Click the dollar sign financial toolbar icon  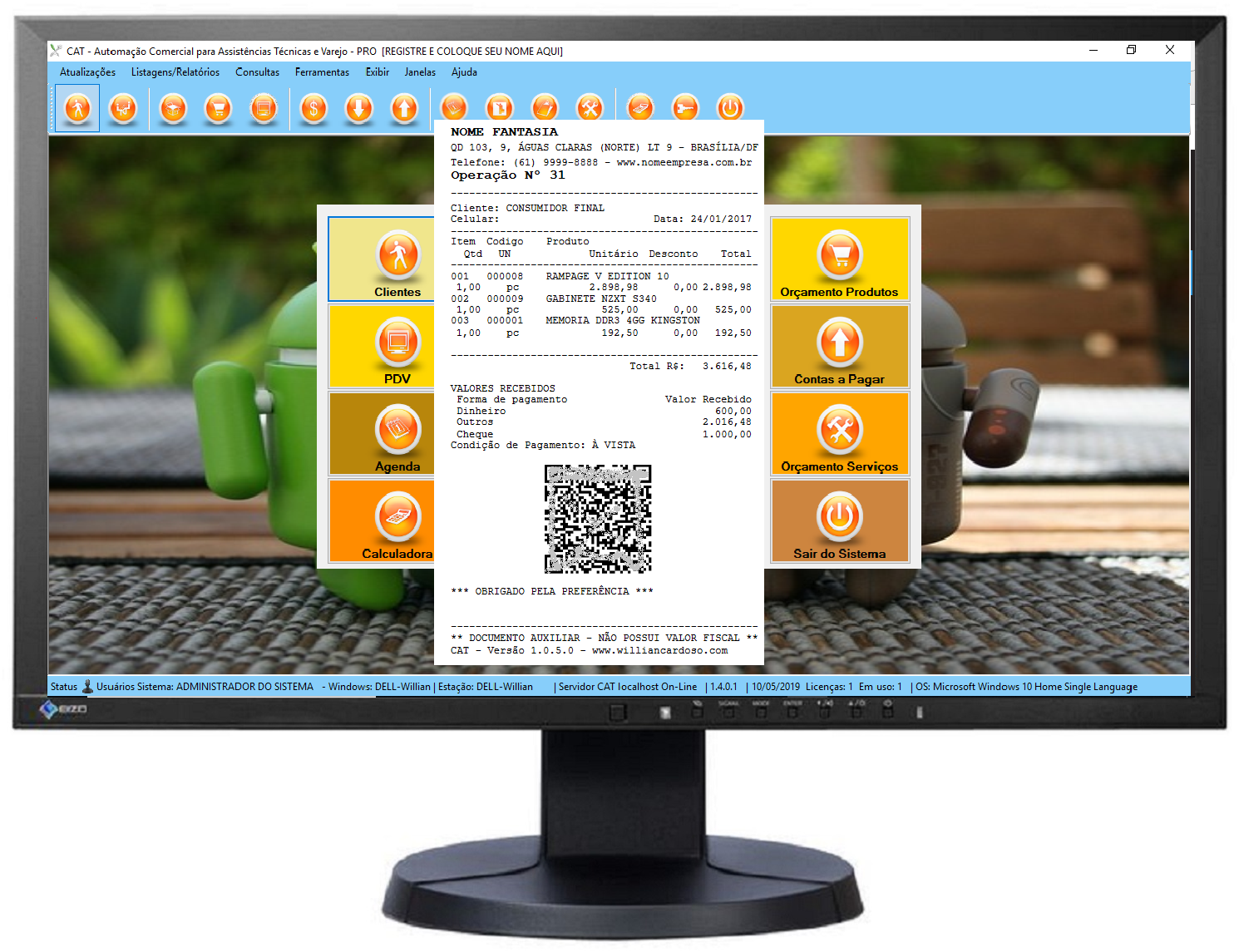click(313, 106)
